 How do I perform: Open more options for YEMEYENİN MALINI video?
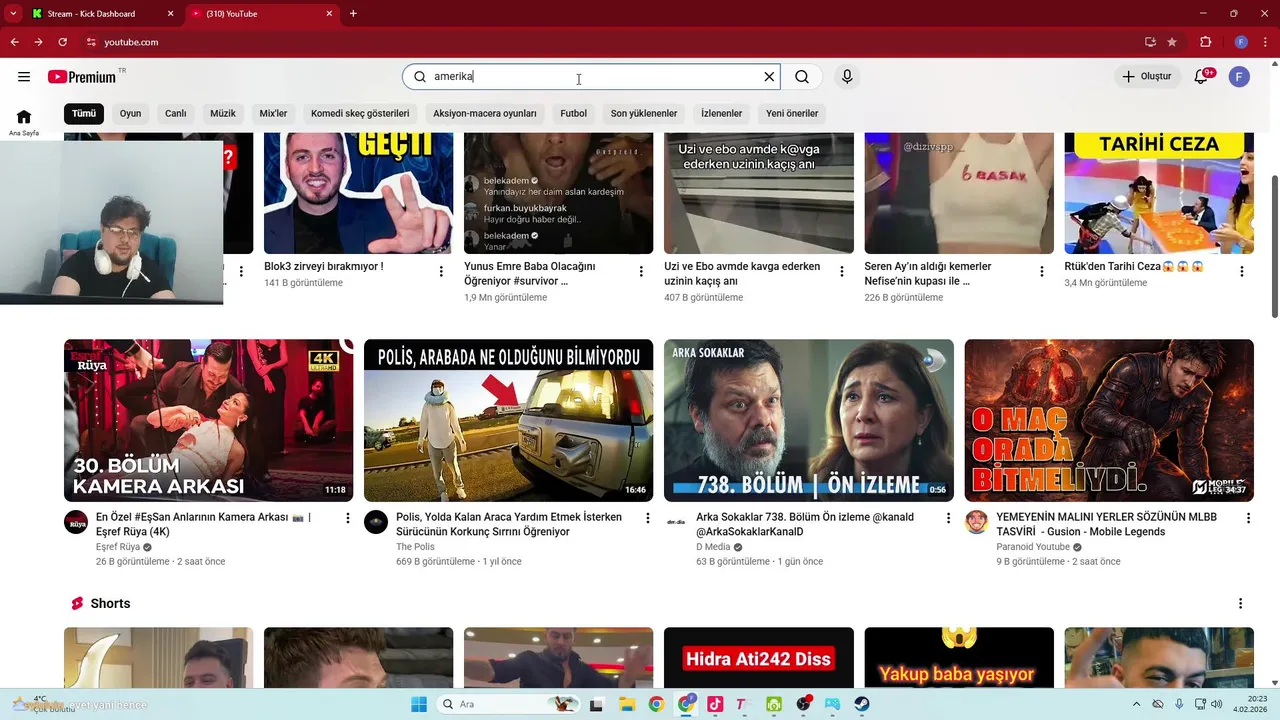click(1248, 518)
